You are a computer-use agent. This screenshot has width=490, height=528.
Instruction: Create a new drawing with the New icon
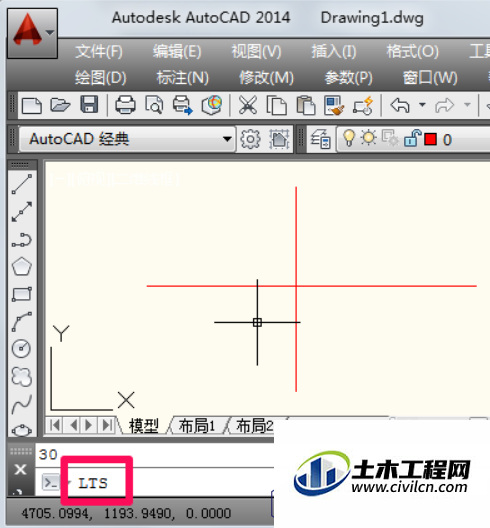[32, 105]
